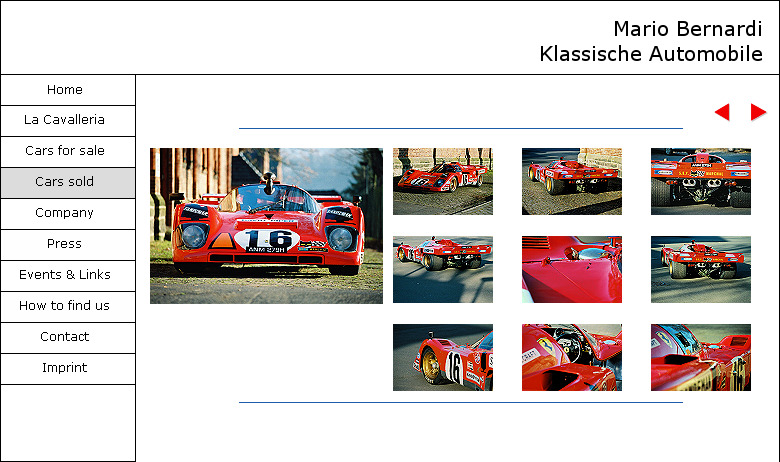Open second-row right thumbnail of rear view in shadow
Screen dimensions: 780x462
coord(700,269)
